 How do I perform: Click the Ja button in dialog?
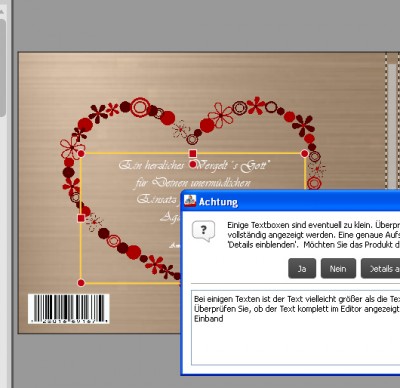click(302, 268)
